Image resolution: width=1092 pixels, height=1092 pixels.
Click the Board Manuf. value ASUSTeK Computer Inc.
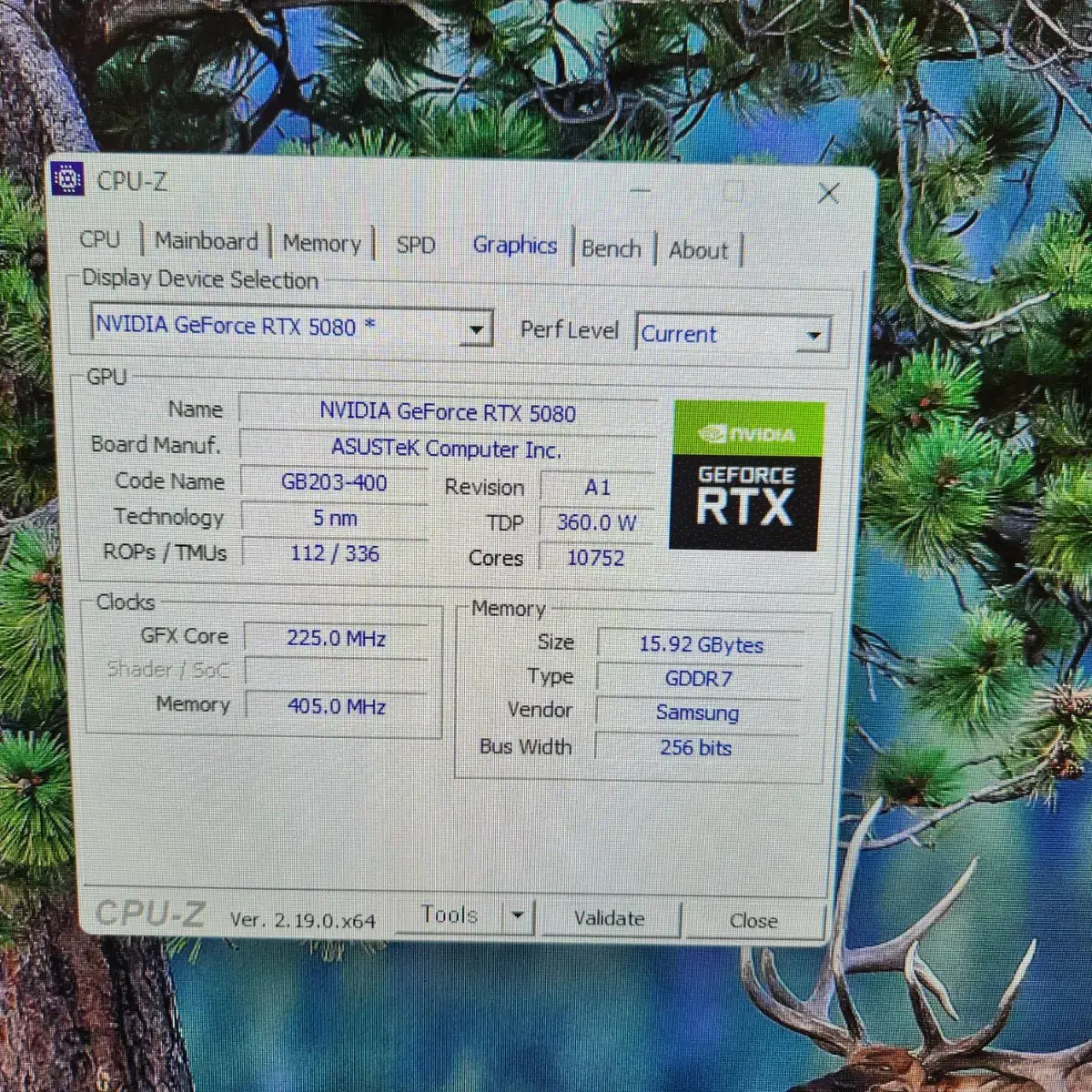click(x=447, y=449)
